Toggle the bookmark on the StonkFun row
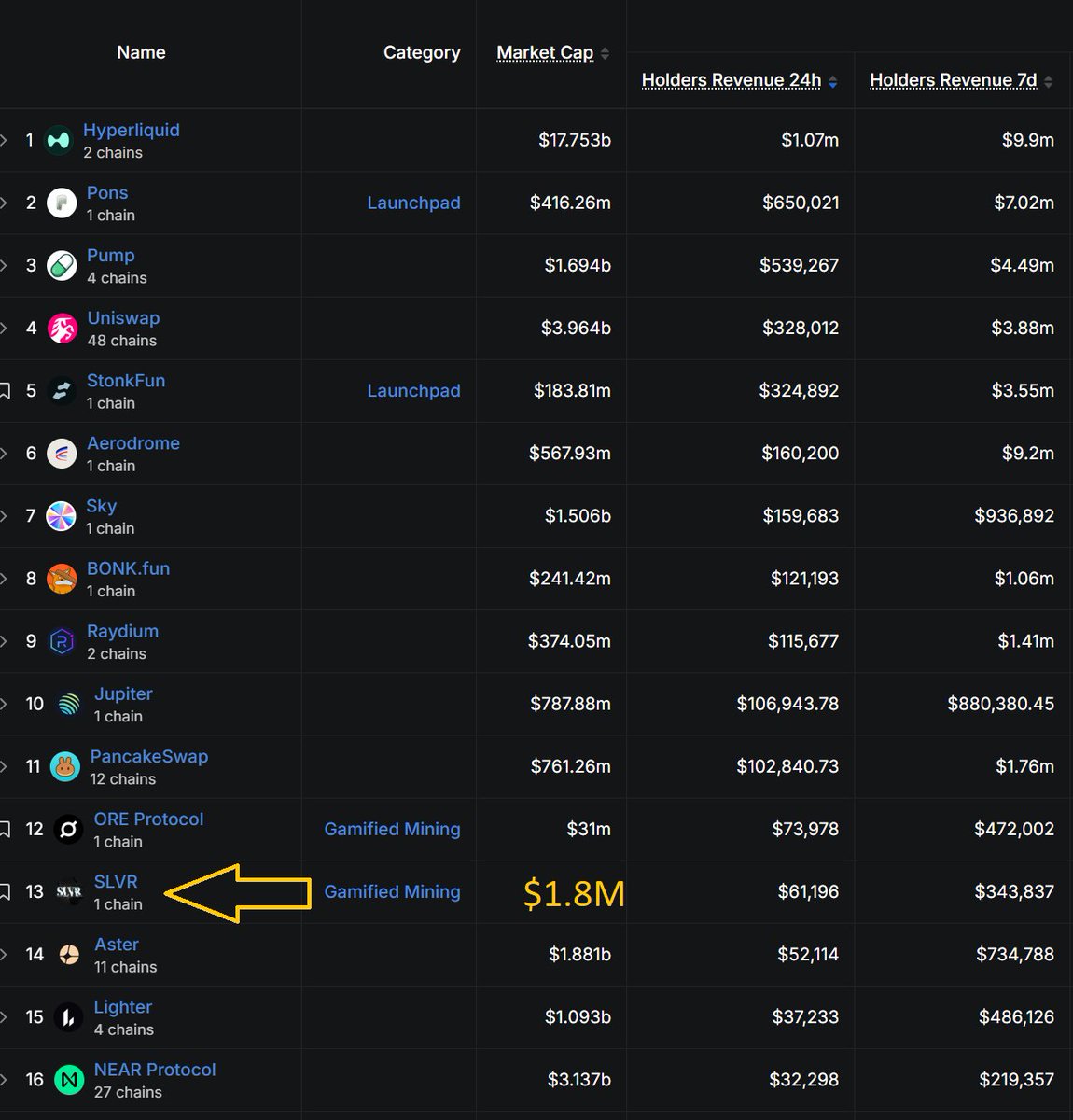Image resolution: width=1073 pixels, height=1120 pixels. [x=5, y=390]
